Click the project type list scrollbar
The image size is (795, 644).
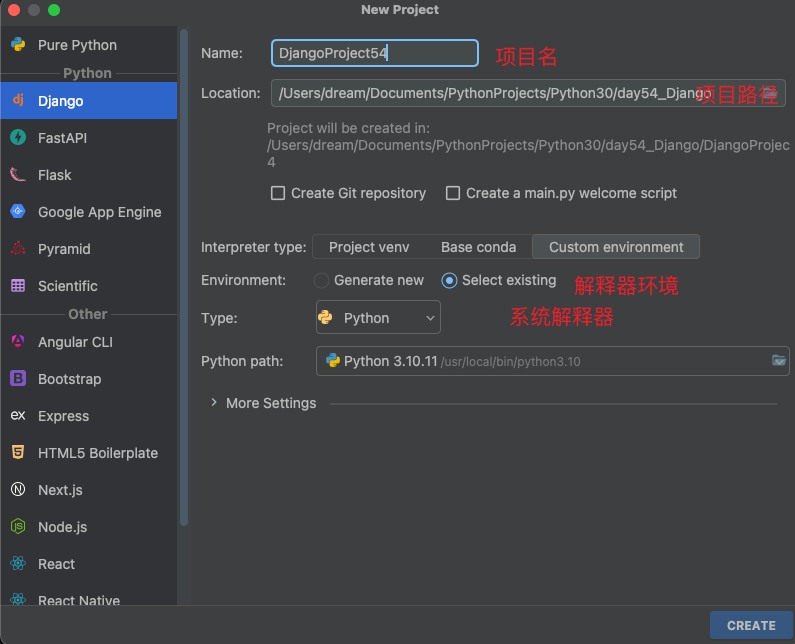click(184, 277)
